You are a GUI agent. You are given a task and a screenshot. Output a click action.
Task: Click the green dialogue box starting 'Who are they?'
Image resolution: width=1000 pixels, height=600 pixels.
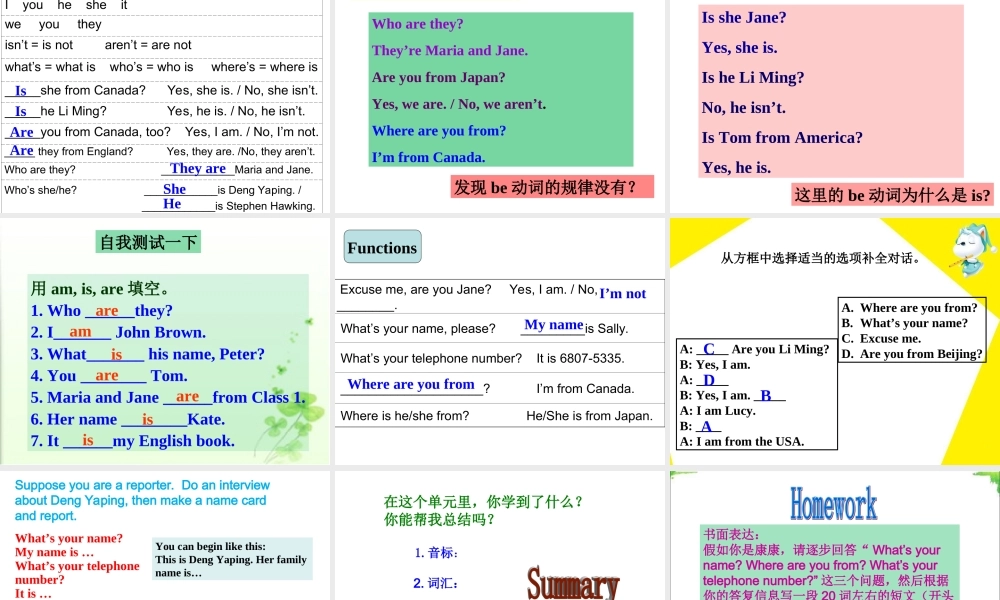coord(501,88)
